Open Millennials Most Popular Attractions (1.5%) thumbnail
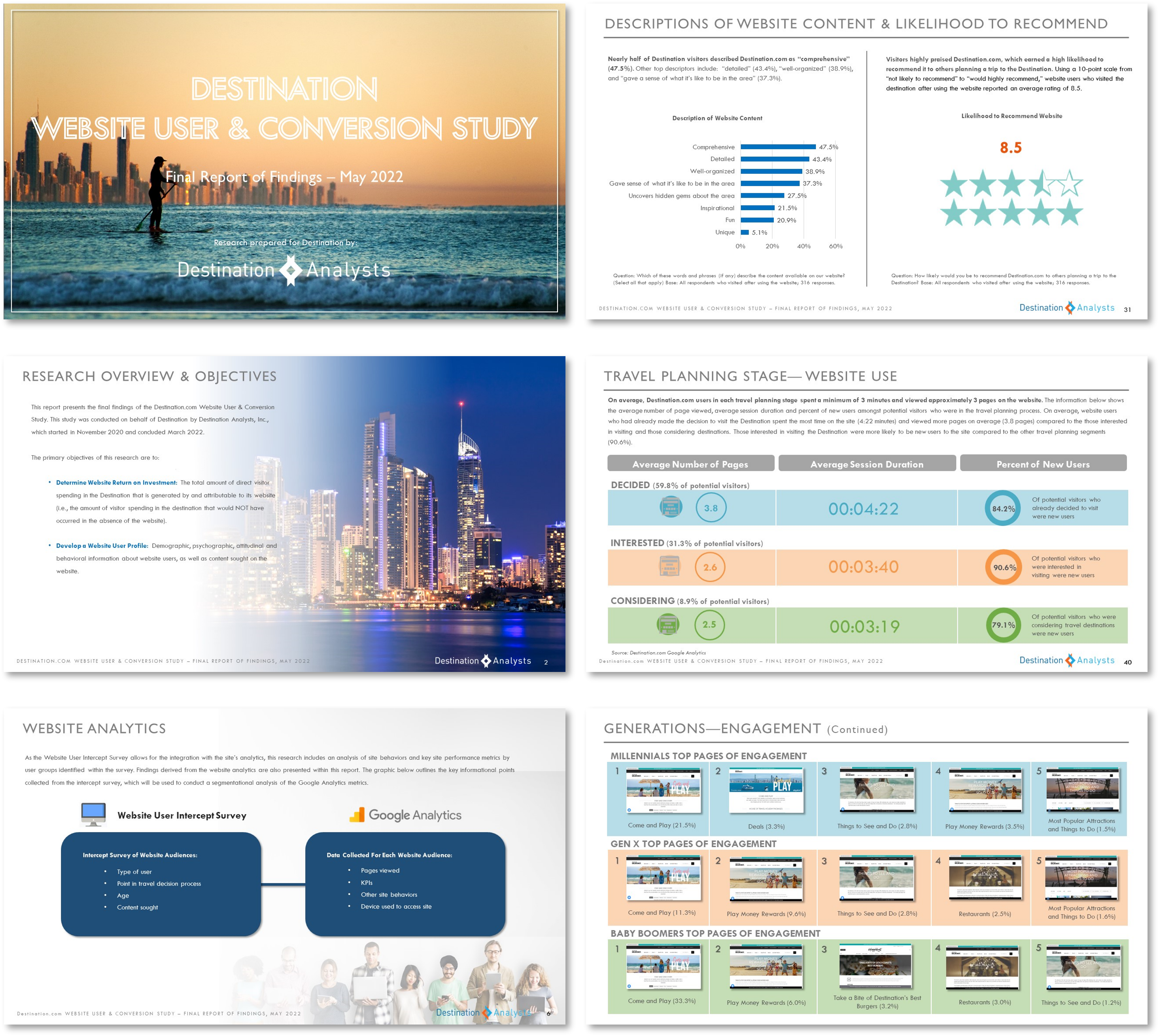1159x1036 pixels. point(1083,789)
